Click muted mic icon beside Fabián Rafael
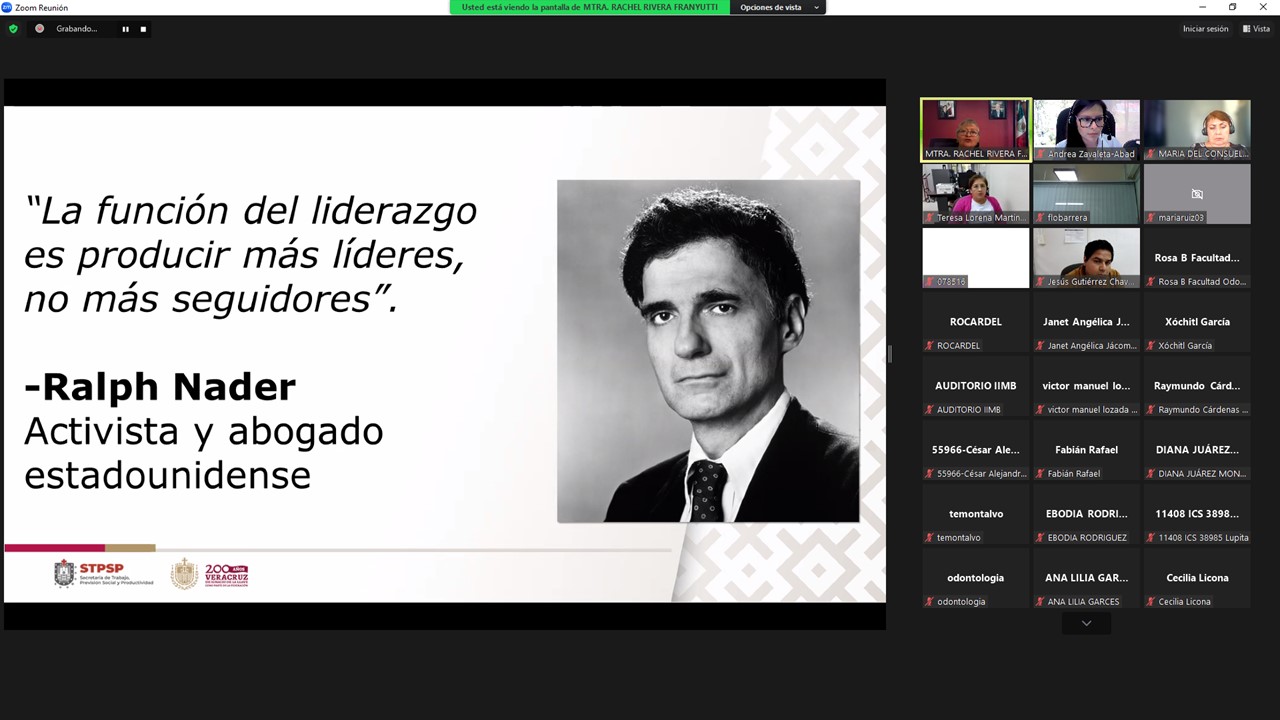The width and height of the screenshot is (1280, 720). click(x=1040, y=474)
